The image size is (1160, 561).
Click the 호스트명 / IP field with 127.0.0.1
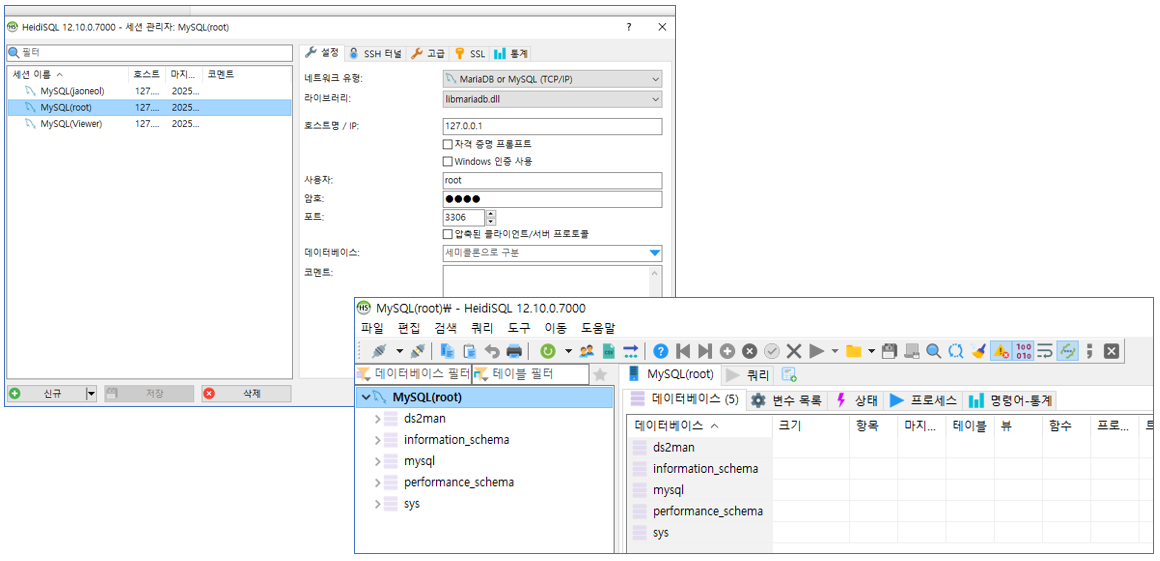pos(552,126)
